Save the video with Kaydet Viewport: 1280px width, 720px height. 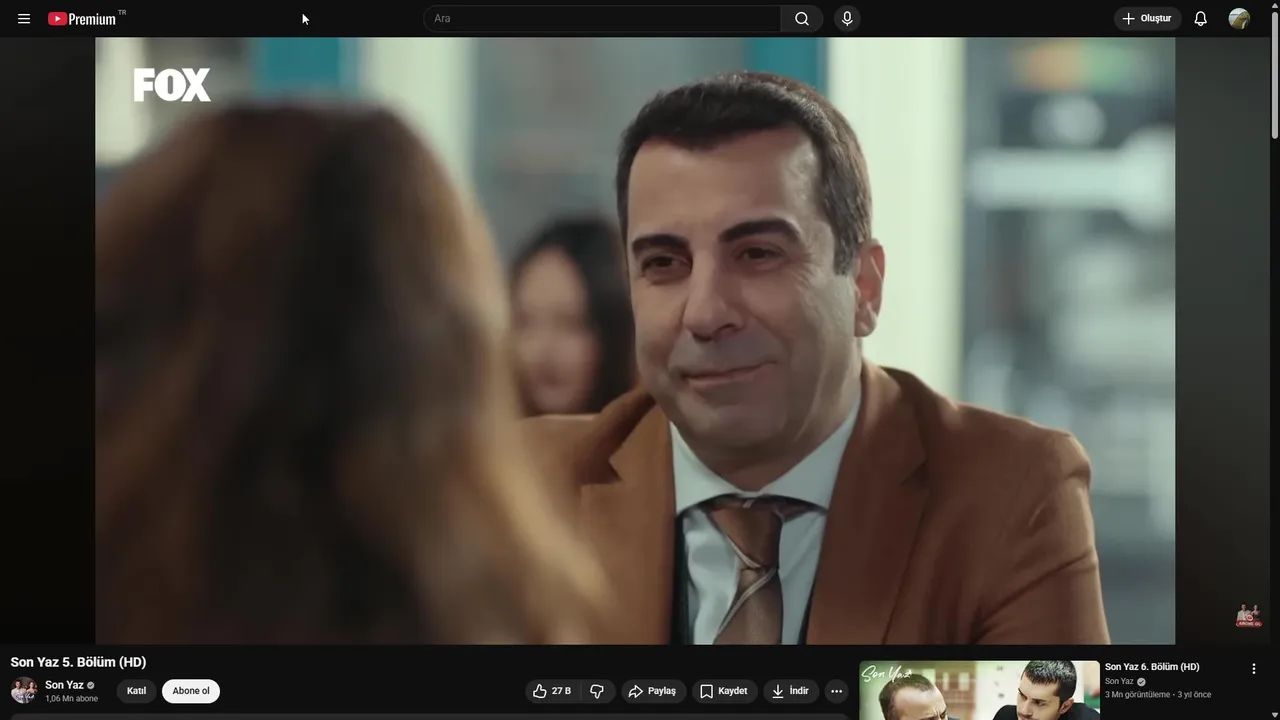coord(724,691)
